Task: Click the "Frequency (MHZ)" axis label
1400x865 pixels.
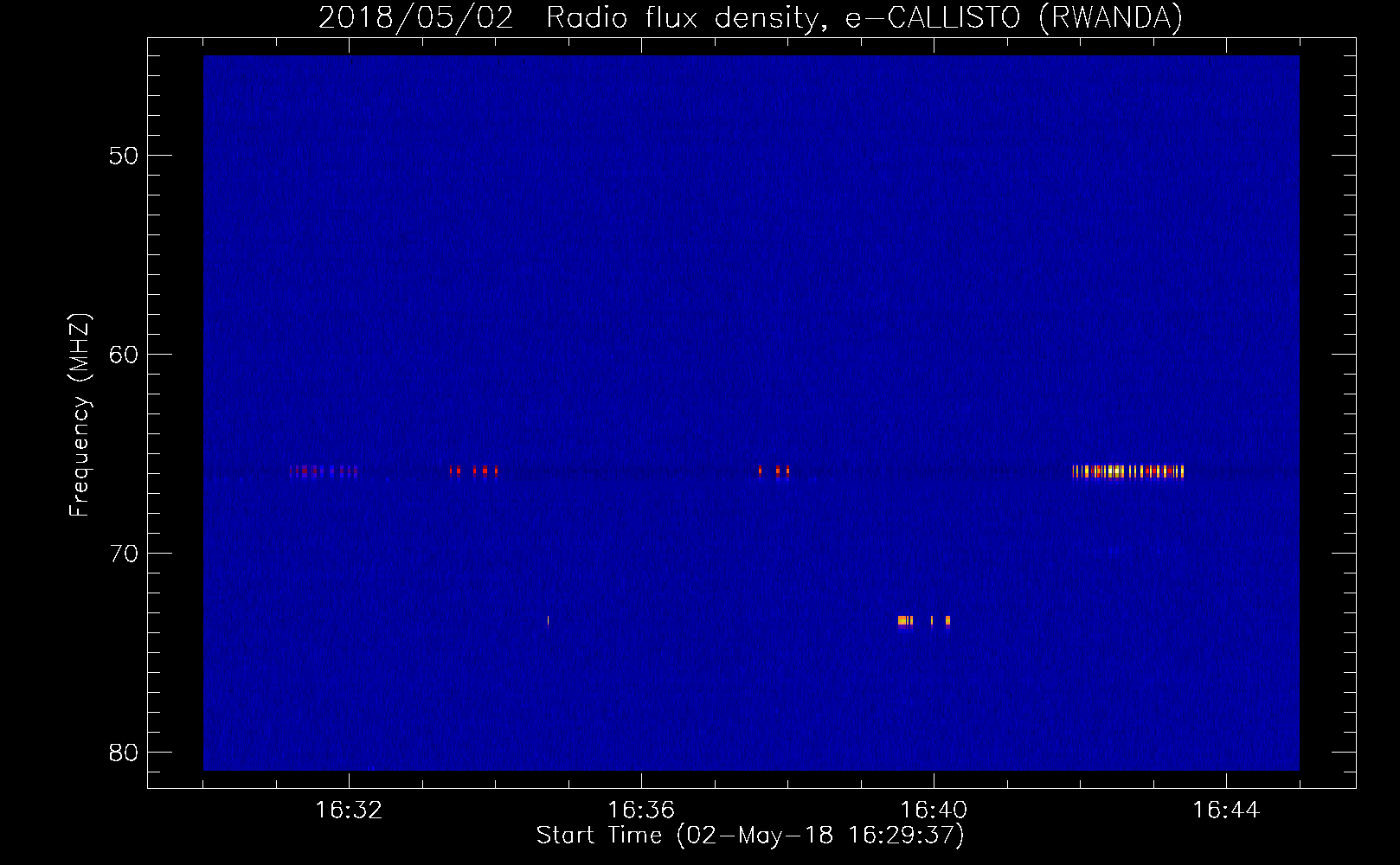Action: [x=80, y=415]
